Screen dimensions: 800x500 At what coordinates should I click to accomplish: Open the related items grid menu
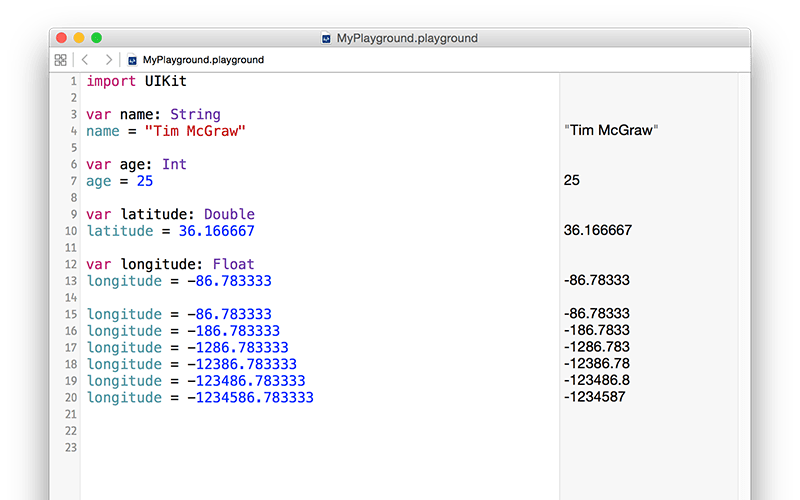(x=60, y=60)
